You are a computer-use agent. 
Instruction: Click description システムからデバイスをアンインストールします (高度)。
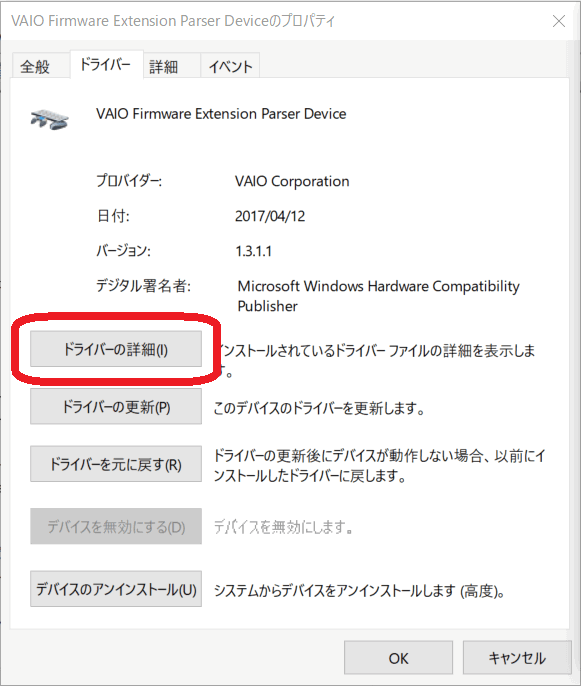(x=359, y=591)
